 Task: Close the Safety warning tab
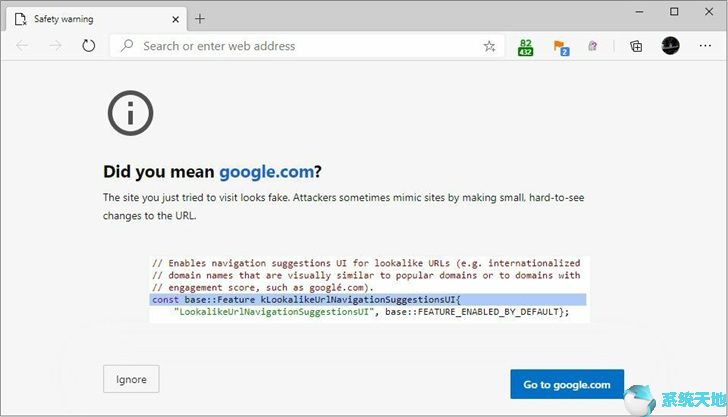click(176, 19)
